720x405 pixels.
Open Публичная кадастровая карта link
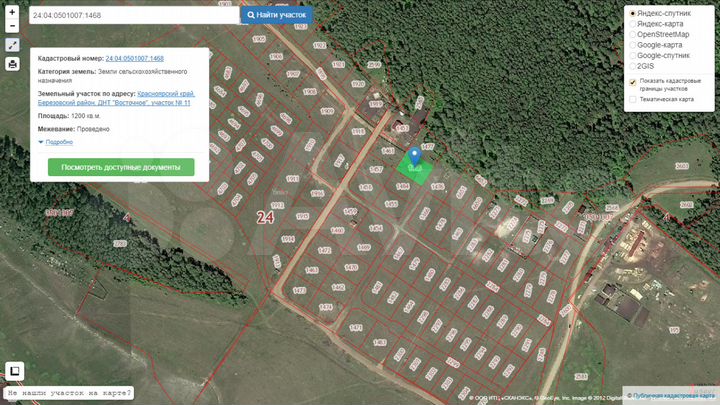point(673,395)
